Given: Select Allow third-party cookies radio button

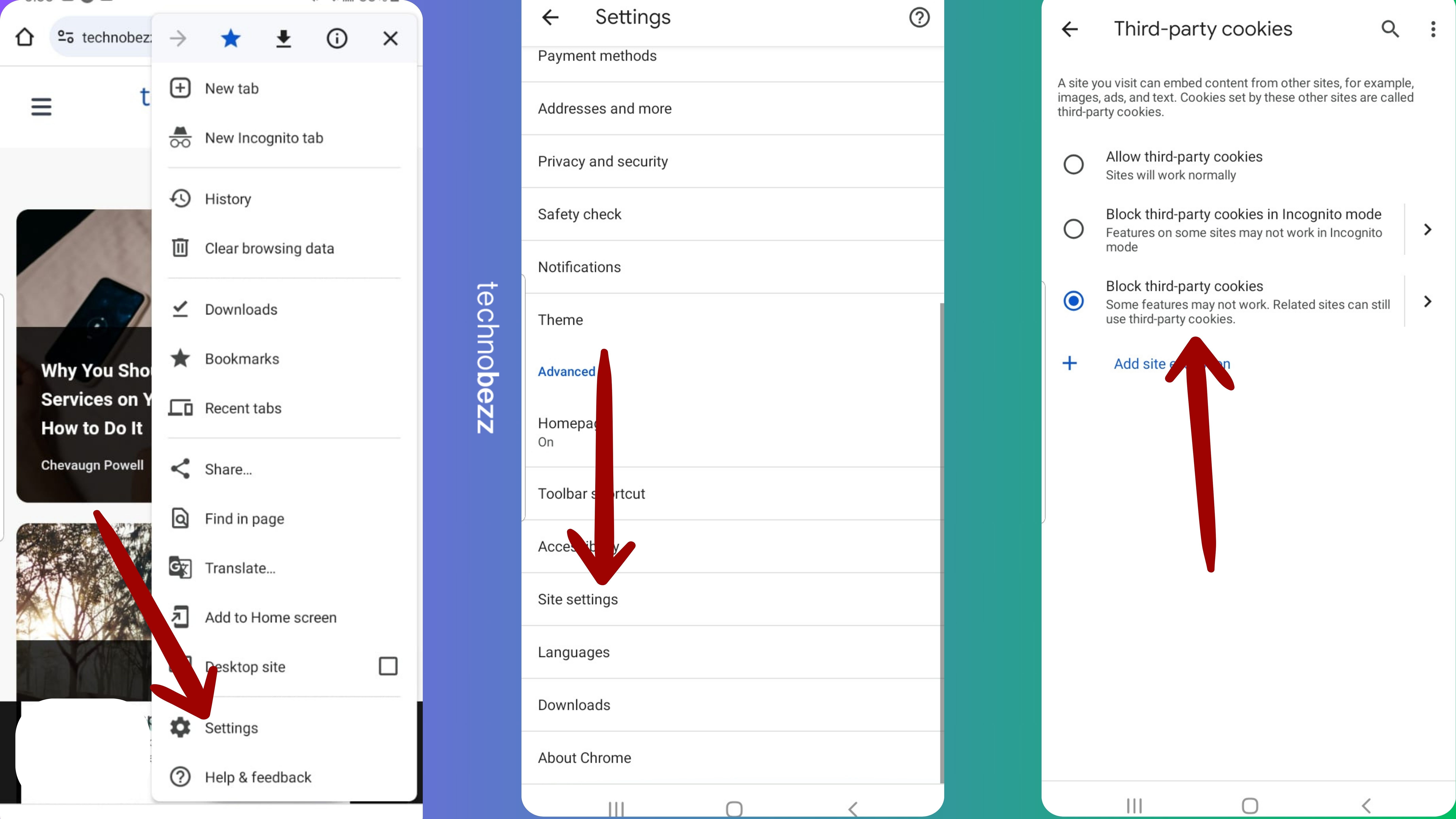Looking at the screenshot, I should click(1073, 164).
